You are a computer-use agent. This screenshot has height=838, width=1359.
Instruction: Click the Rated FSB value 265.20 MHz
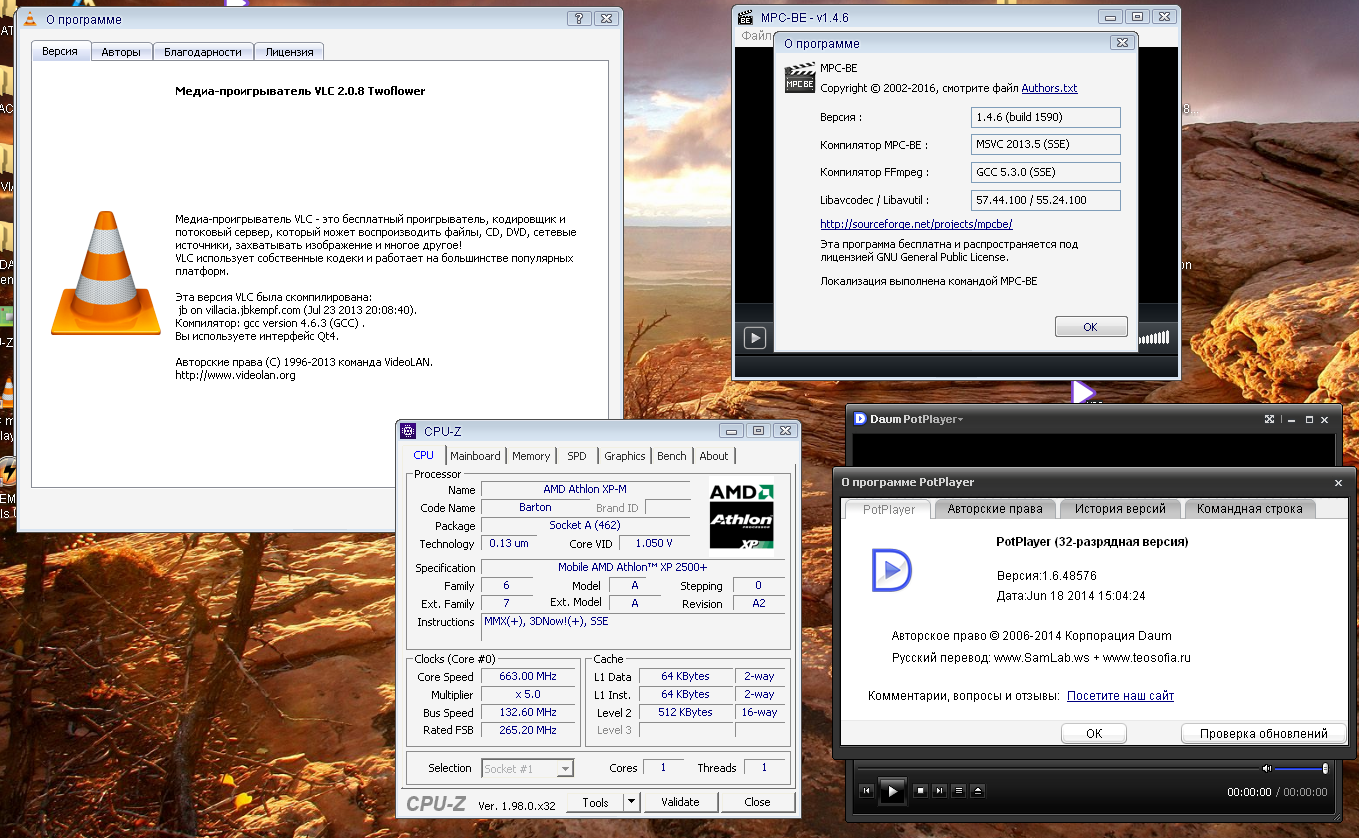click(x=527, y=730)
